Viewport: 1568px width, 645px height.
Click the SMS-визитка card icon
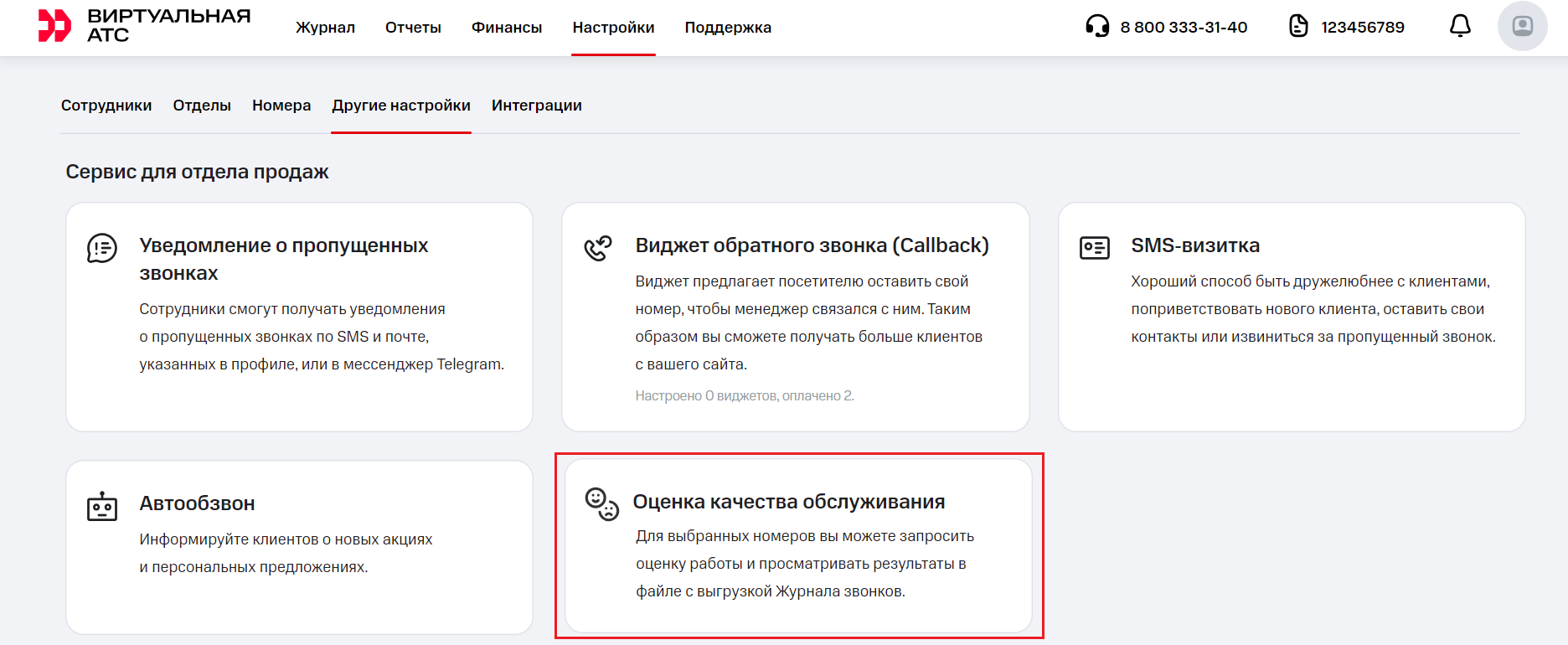(x=1094, y=248)
